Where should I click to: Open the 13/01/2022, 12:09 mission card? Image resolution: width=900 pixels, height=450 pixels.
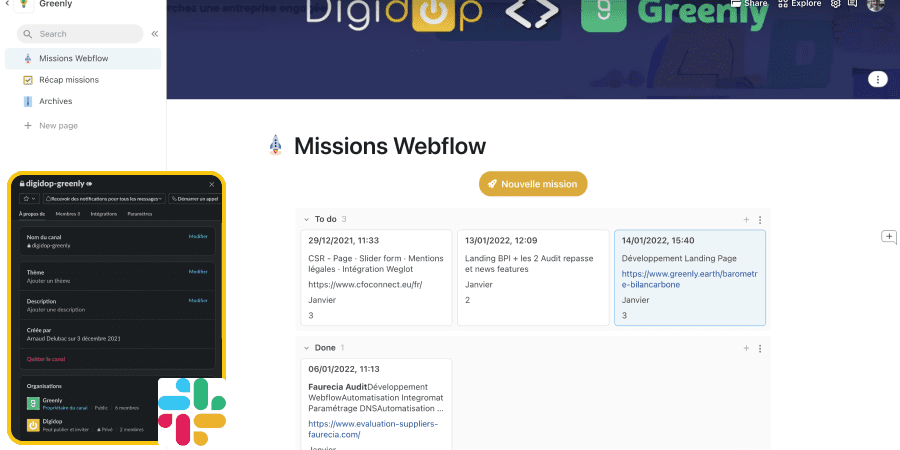coord(533,278)
